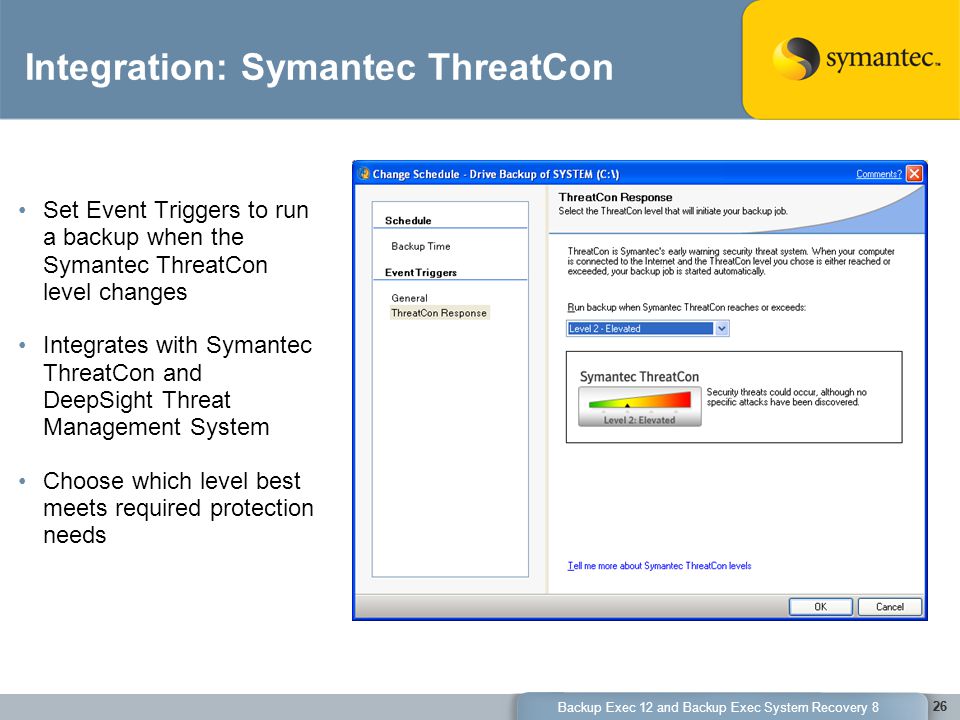Click the ThreatCon Response header text
The image size is (960, 720).
pyautogui.click(x=615, y=197)
